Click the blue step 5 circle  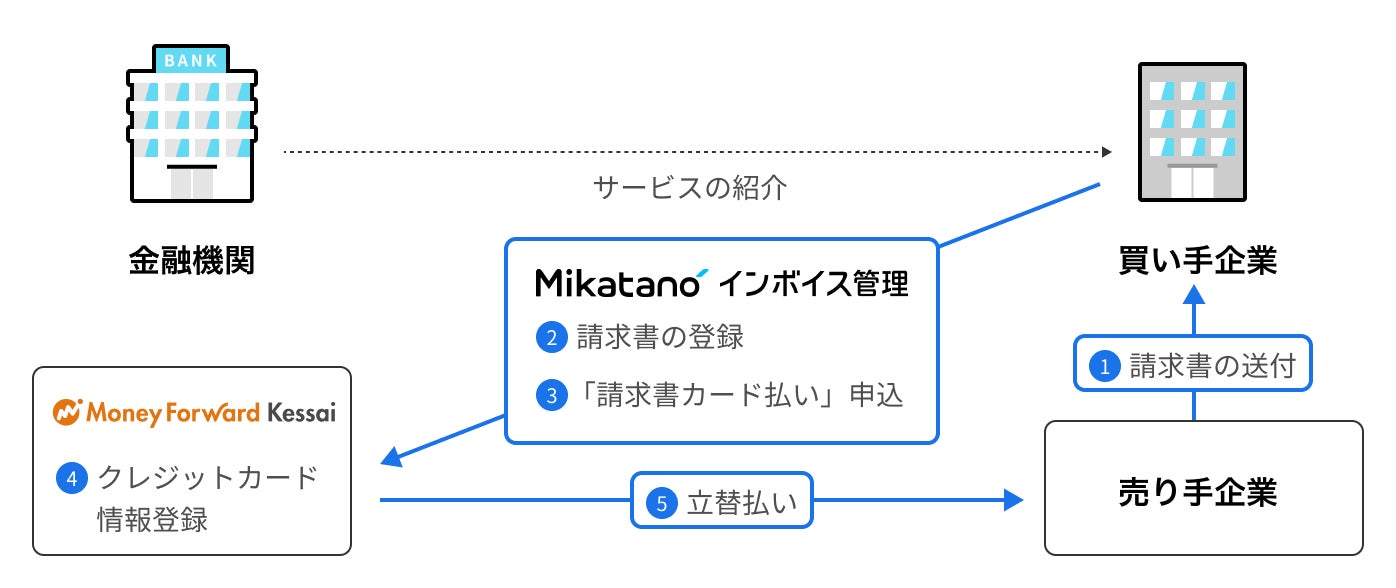click(661, 504)
